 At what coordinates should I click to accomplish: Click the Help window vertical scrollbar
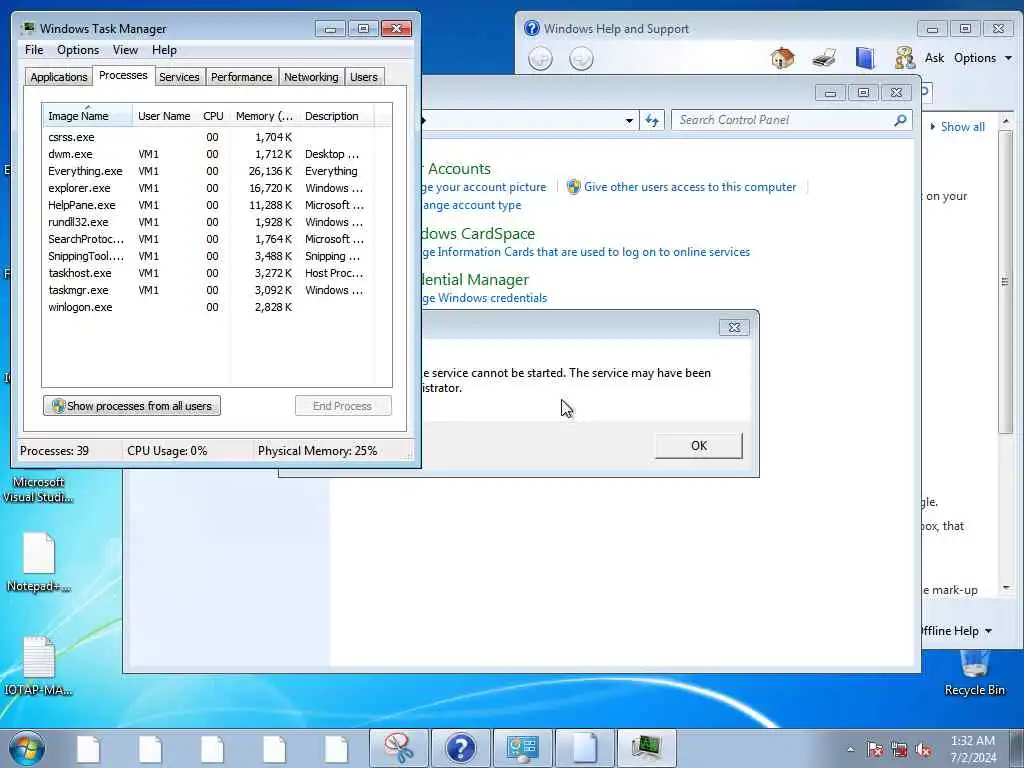[1006, 281]
